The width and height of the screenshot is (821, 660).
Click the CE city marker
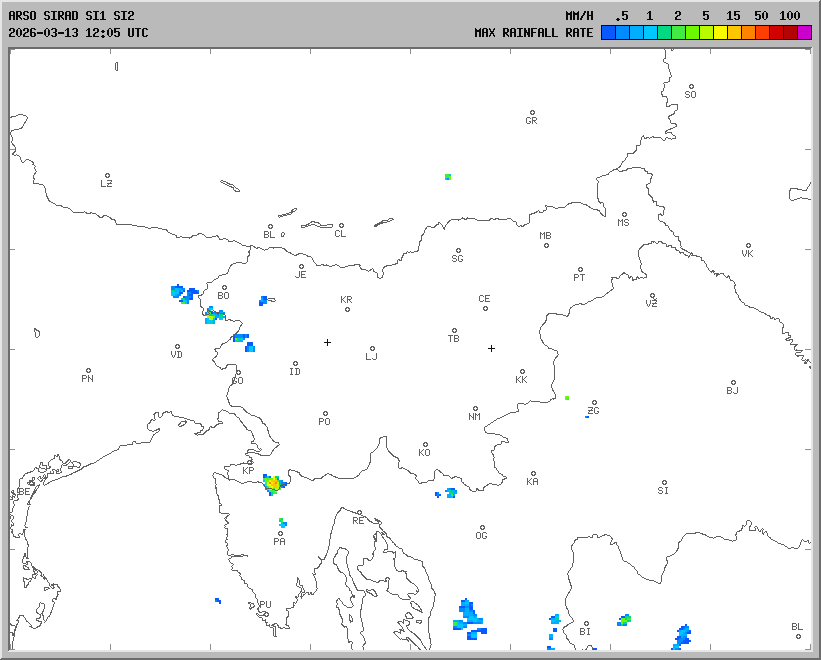click(x=485, y=307)
